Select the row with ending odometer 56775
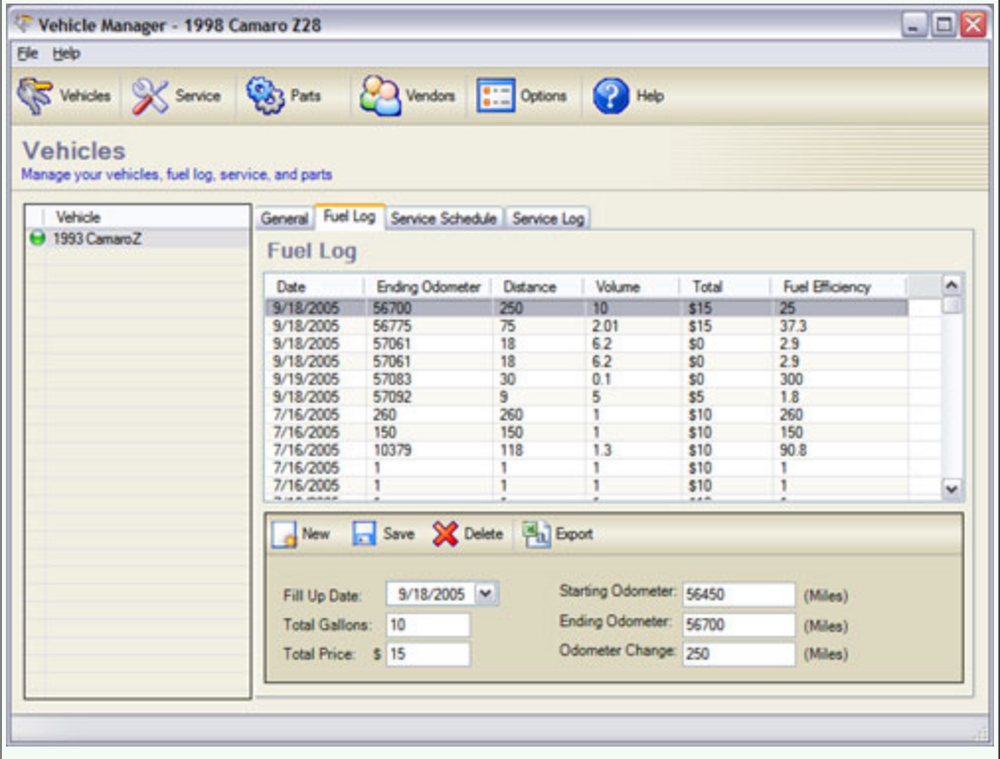 [587, 326]
